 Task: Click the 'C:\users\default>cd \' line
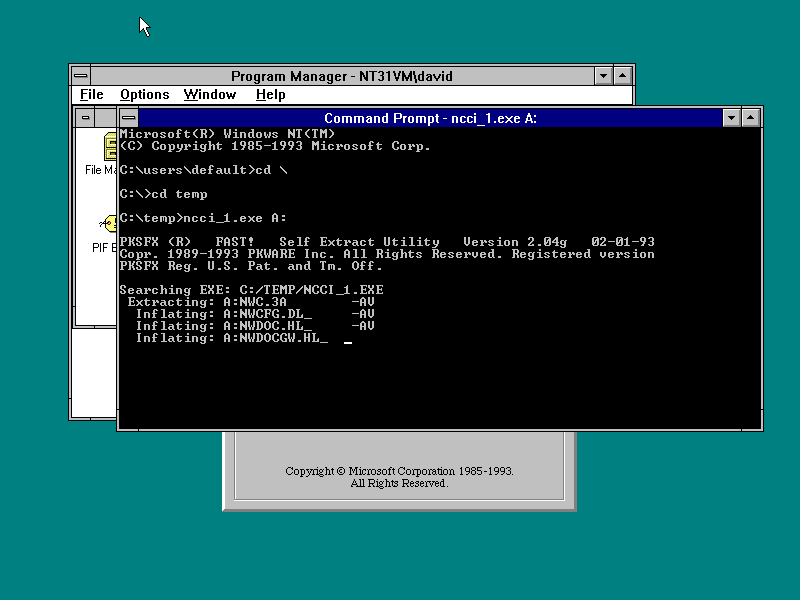click(x=204, y=170)
